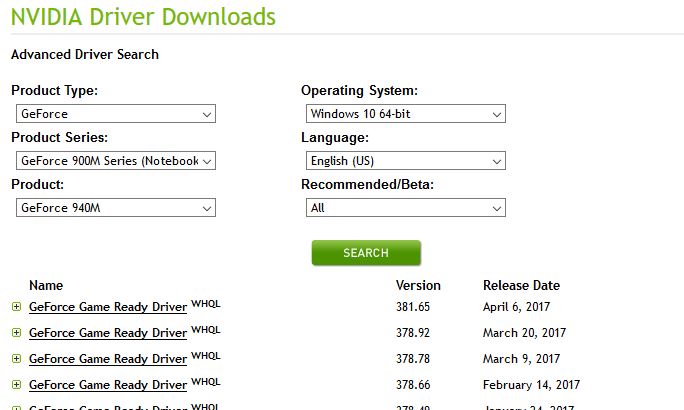
Task: Expand driver version 378.66 details
Action: coord(17,385)
